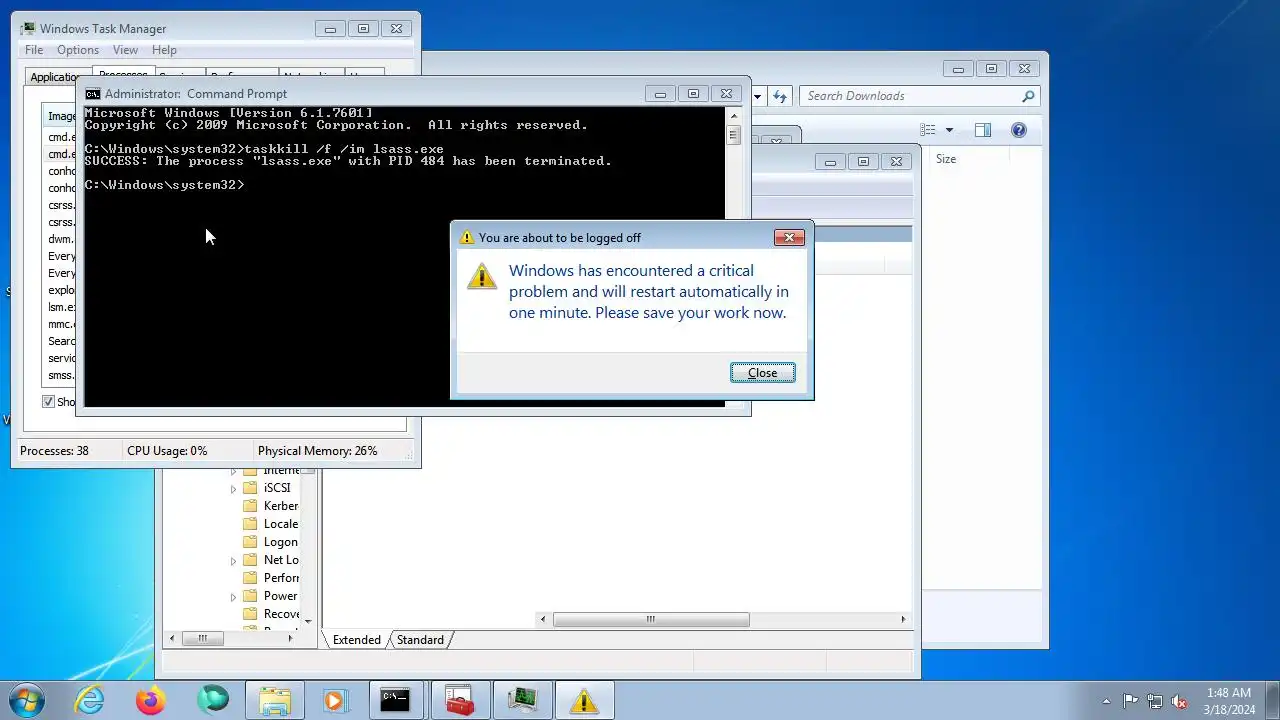Show hidden tray icons arrow
This screenshot has height=720, width=1280.
1106,701
